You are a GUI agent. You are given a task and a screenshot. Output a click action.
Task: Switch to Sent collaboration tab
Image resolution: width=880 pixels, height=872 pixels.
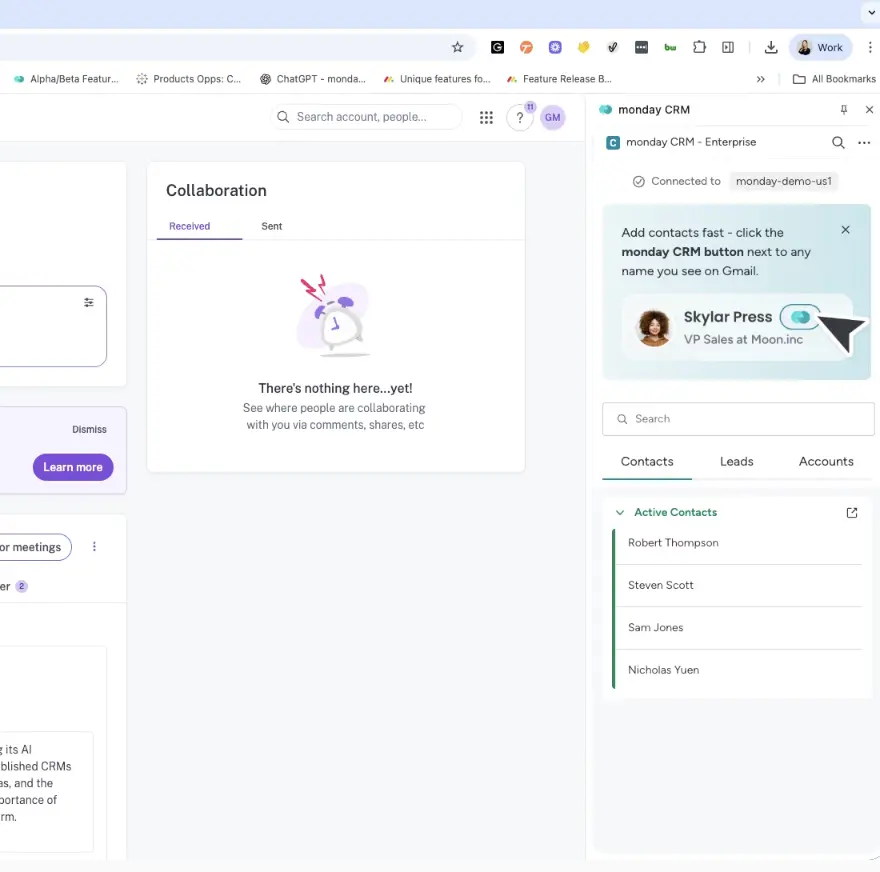[x=272, y=226]
